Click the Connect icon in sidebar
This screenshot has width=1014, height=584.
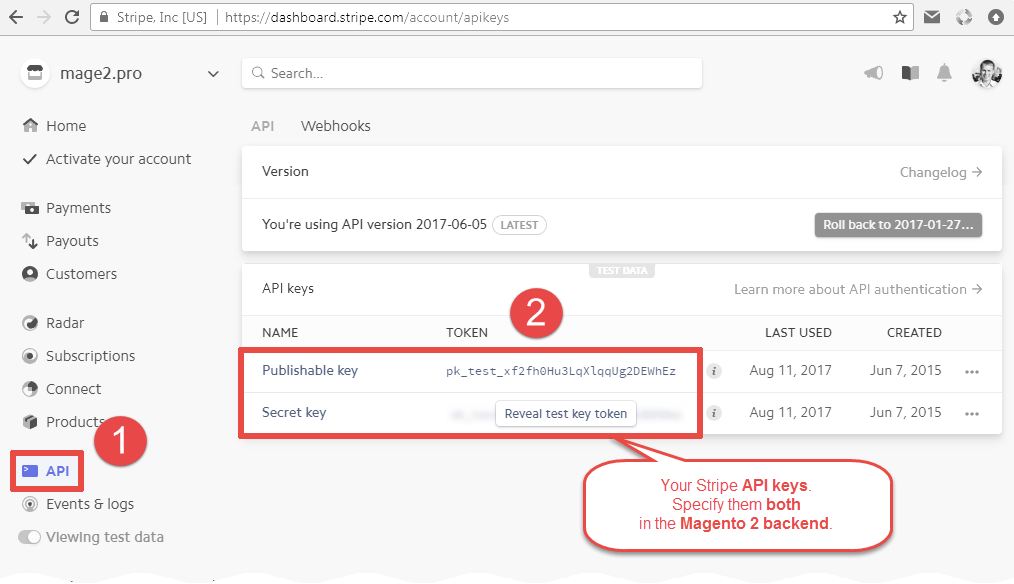click(30, 389)
